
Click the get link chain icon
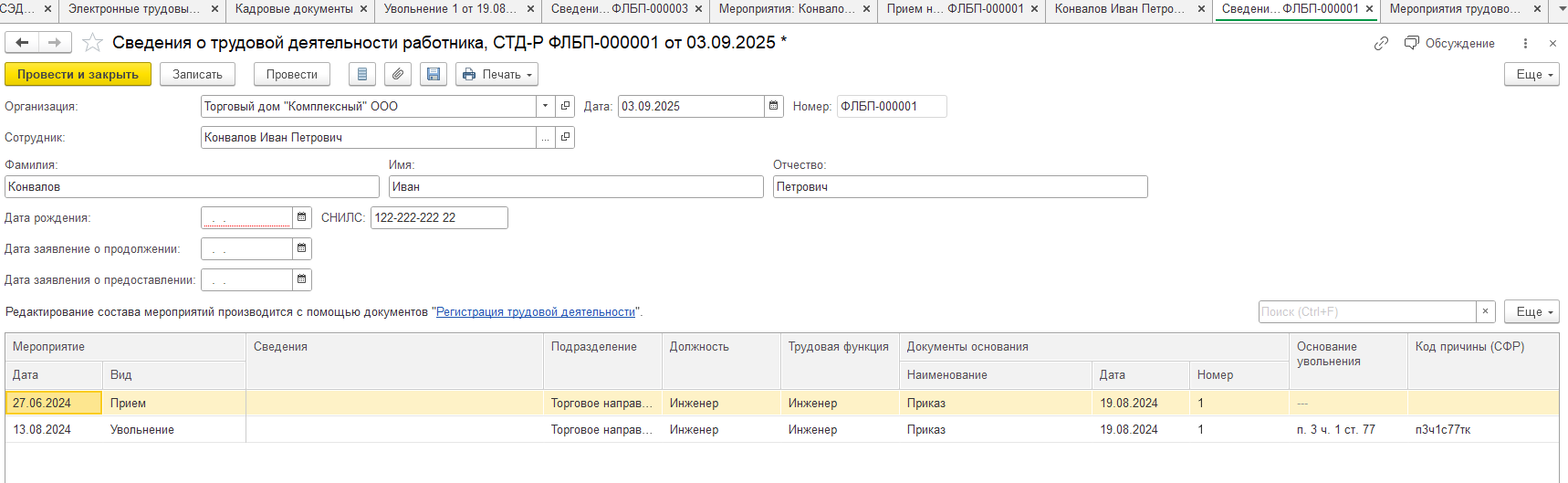coord(1381,44)
